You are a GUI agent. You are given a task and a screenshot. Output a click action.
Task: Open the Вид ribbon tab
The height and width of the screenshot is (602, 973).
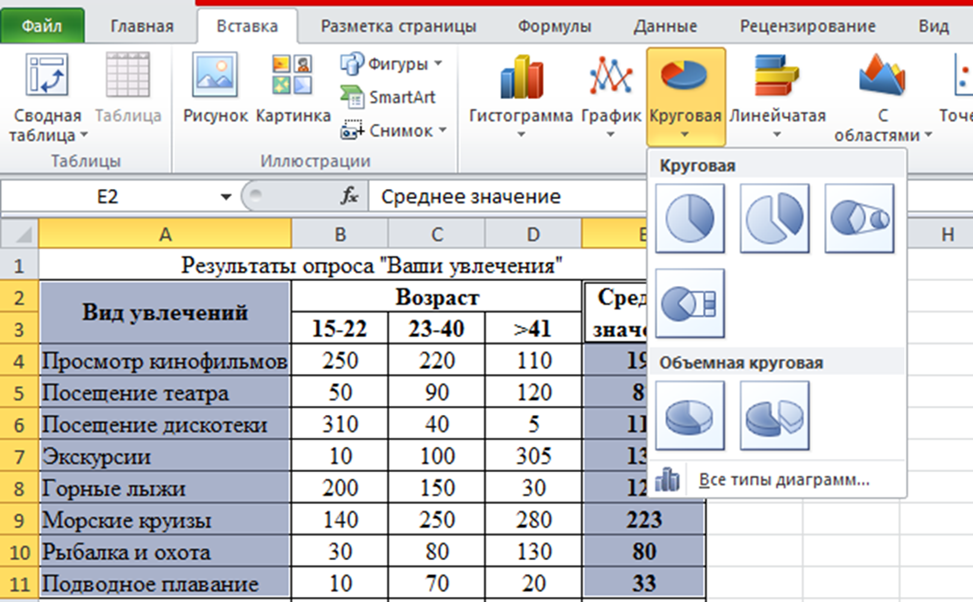click(933, 26)
